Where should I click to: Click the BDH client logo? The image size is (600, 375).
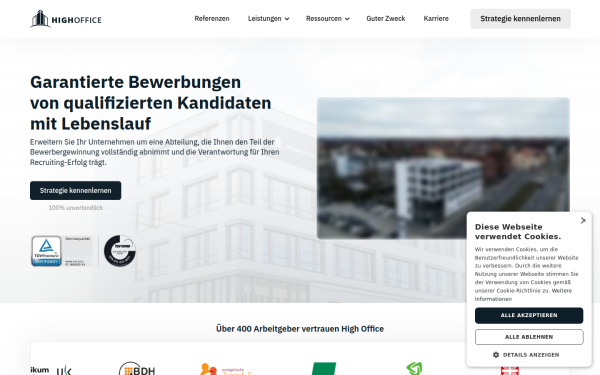coord(137,368)
